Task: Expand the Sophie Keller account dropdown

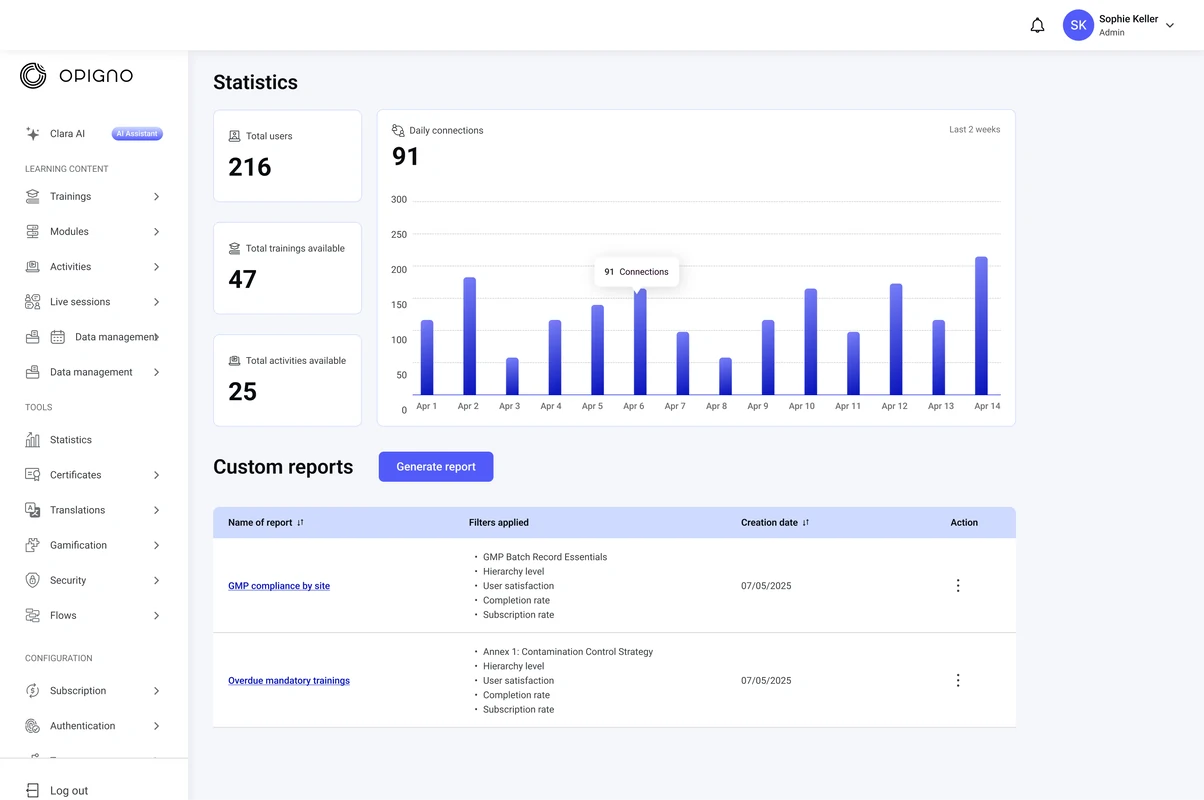Action: coord(1170,26)
